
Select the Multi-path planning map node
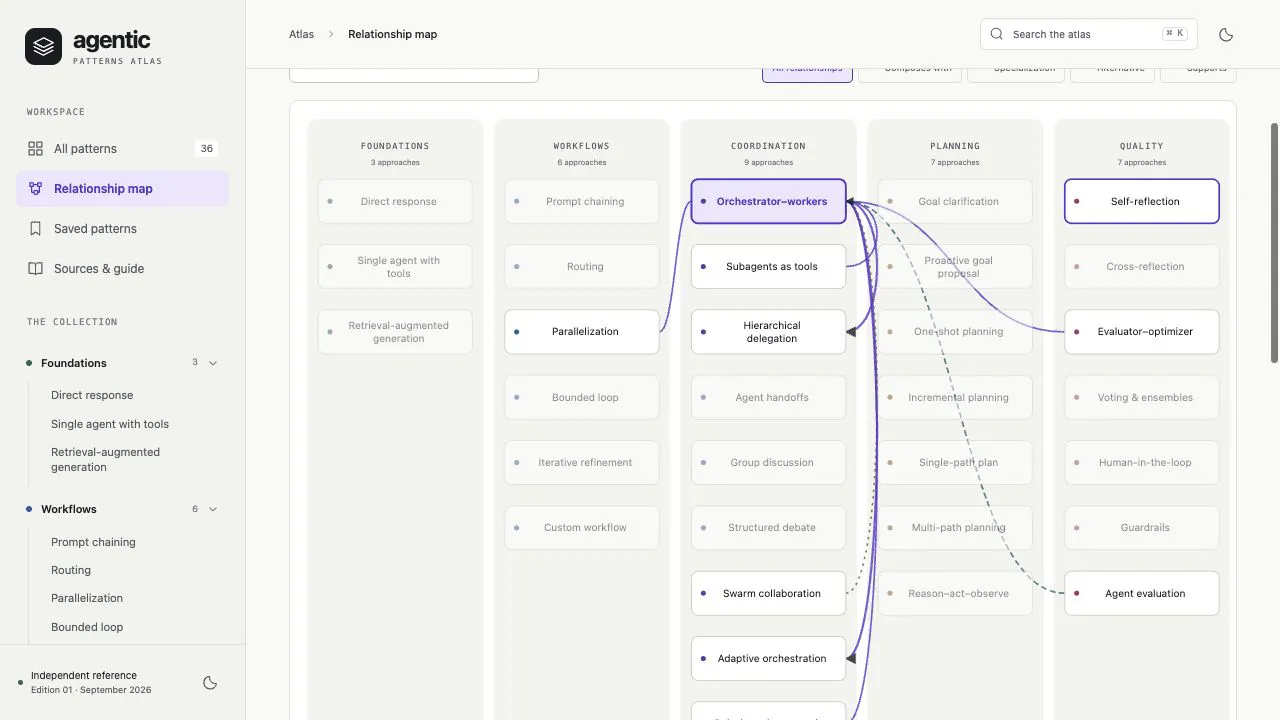pos(955,528)
